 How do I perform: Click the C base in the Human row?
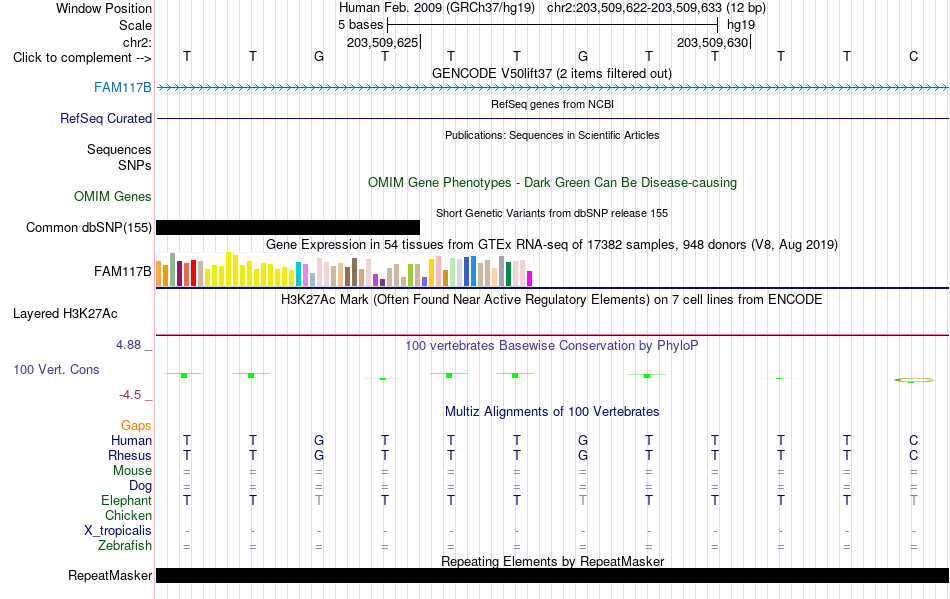[913, 440]
